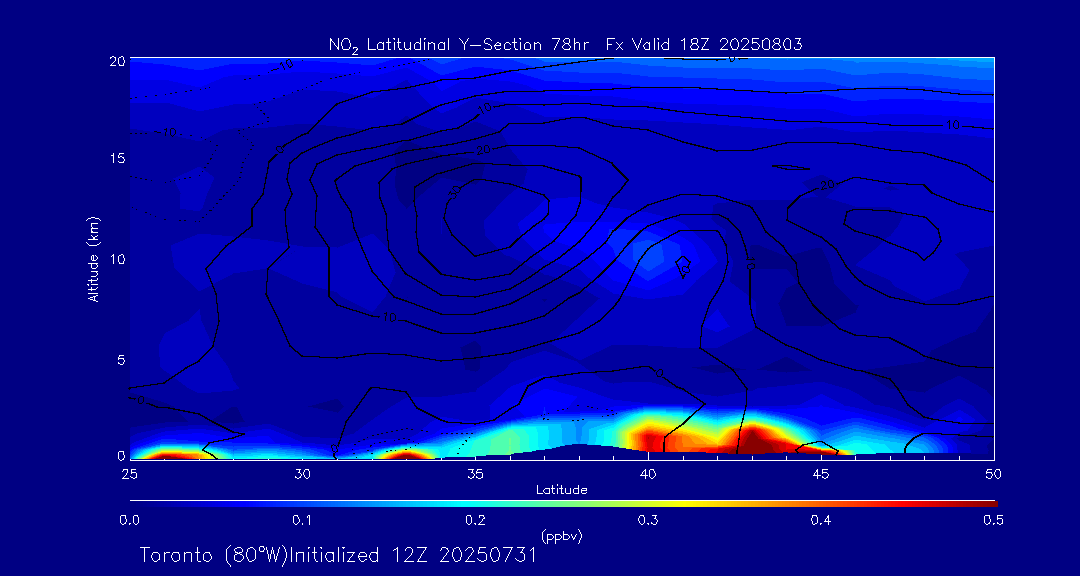Image resolution: width=1080 pixels, height=576 pixels.
Task: Click the small closed contour near latitude 41
Action: (684, 266)
